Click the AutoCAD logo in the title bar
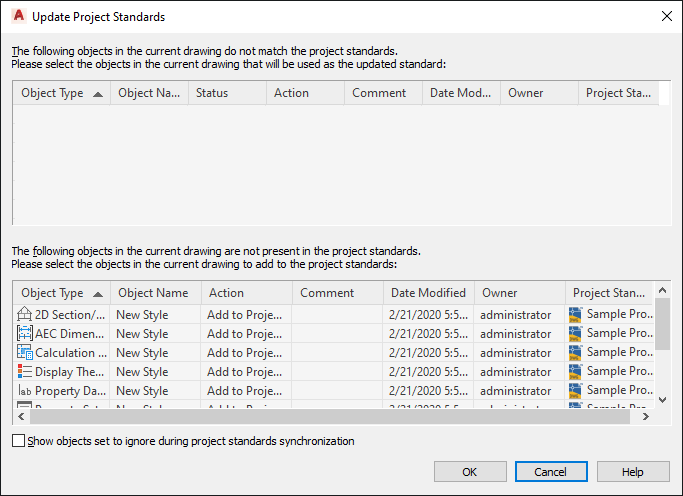 click(17, 16)
